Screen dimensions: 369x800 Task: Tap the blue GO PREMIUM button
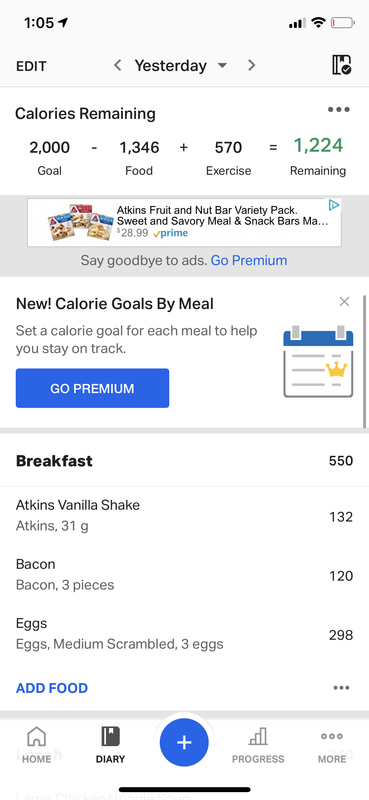pyautogui.click(x=92, y=388)
